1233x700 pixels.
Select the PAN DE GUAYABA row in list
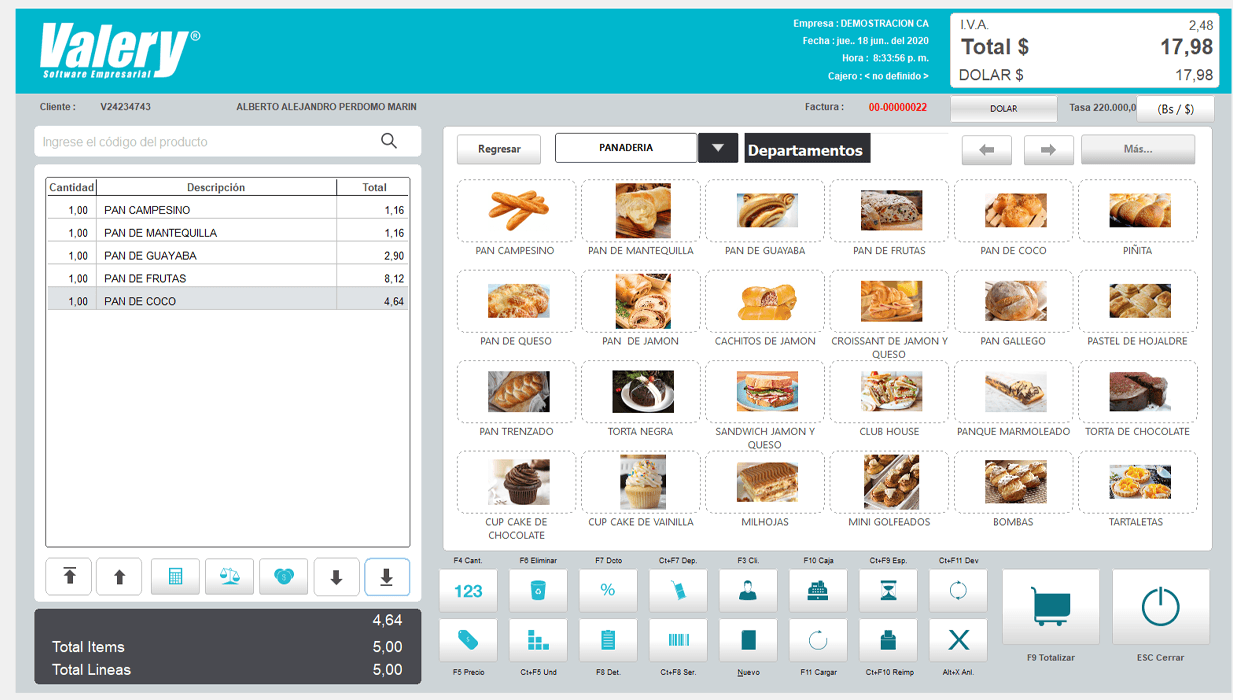(x=228, y=256)
